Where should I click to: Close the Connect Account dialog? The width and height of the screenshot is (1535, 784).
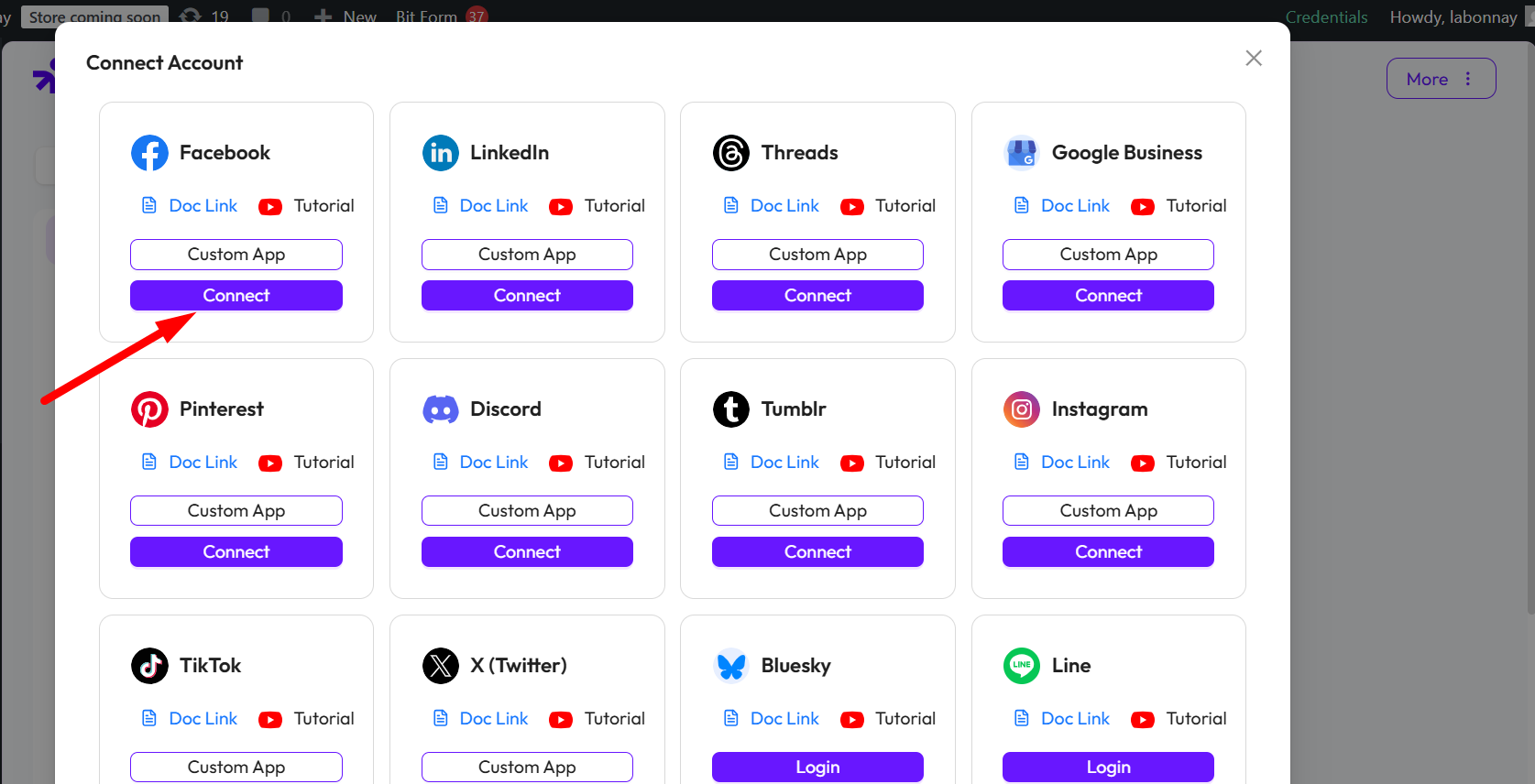click(x=1254, y=59)
